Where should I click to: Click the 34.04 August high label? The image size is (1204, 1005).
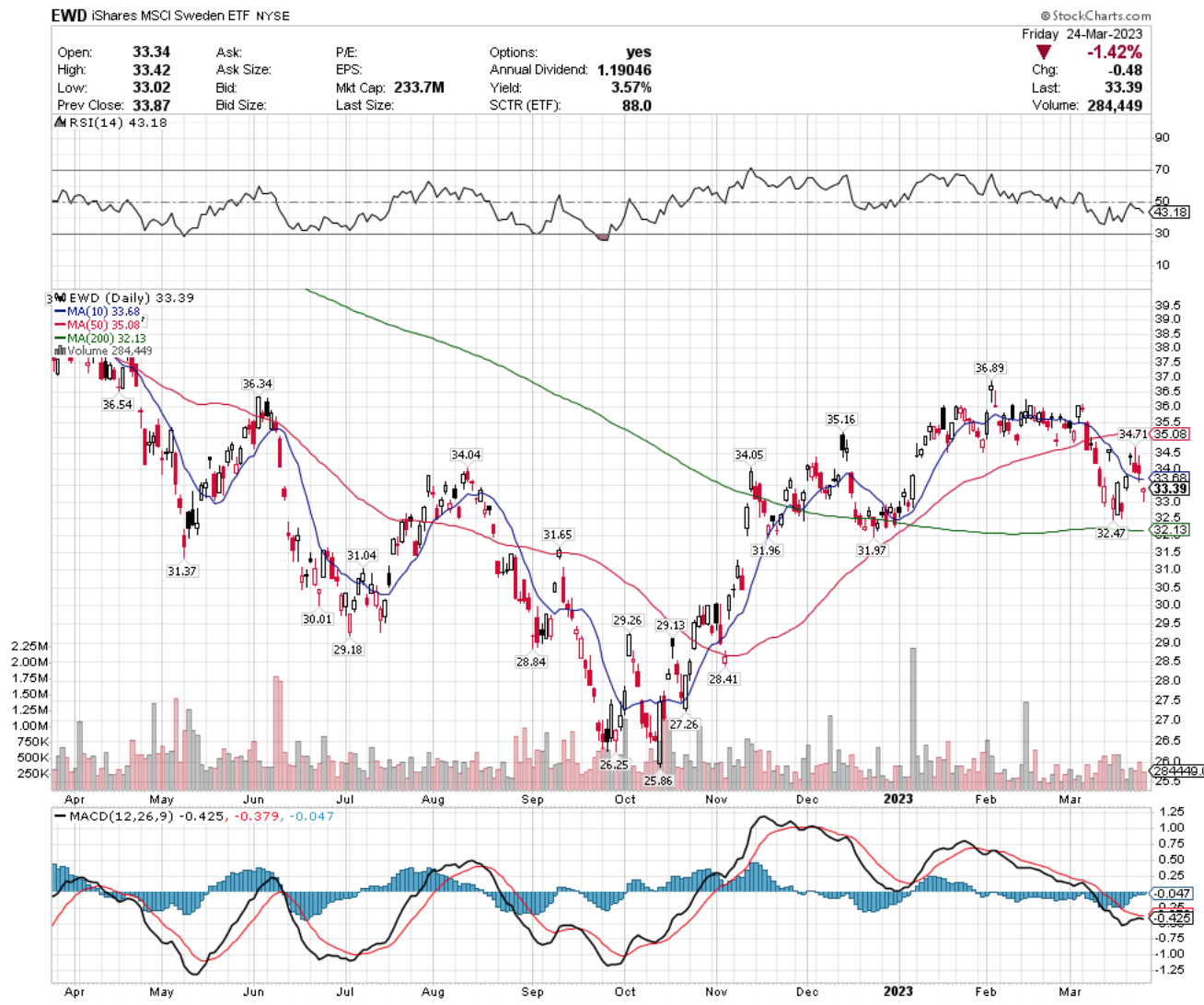click(465, 455)
